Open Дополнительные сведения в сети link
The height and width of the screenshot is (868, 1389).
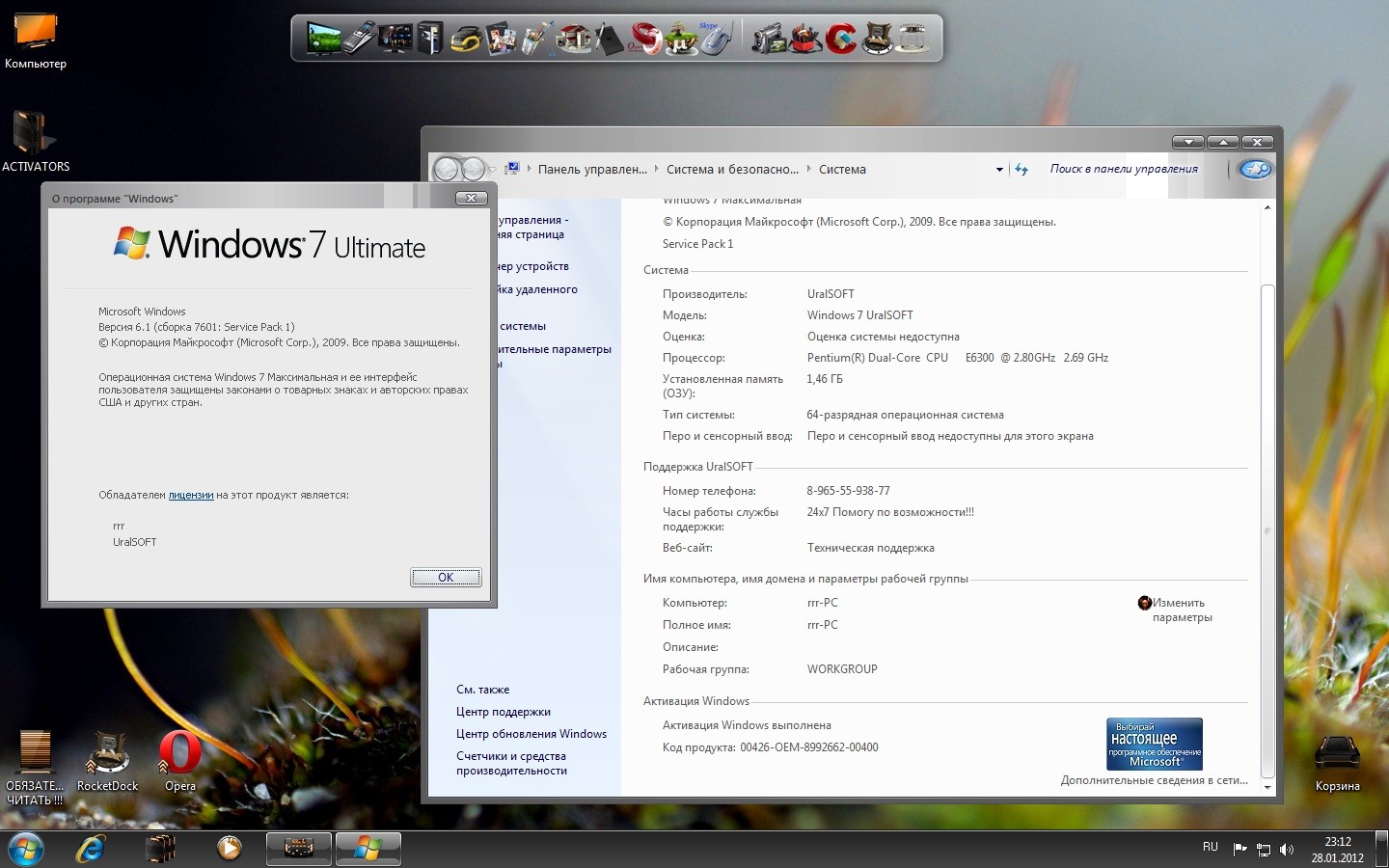point(1154,780)
